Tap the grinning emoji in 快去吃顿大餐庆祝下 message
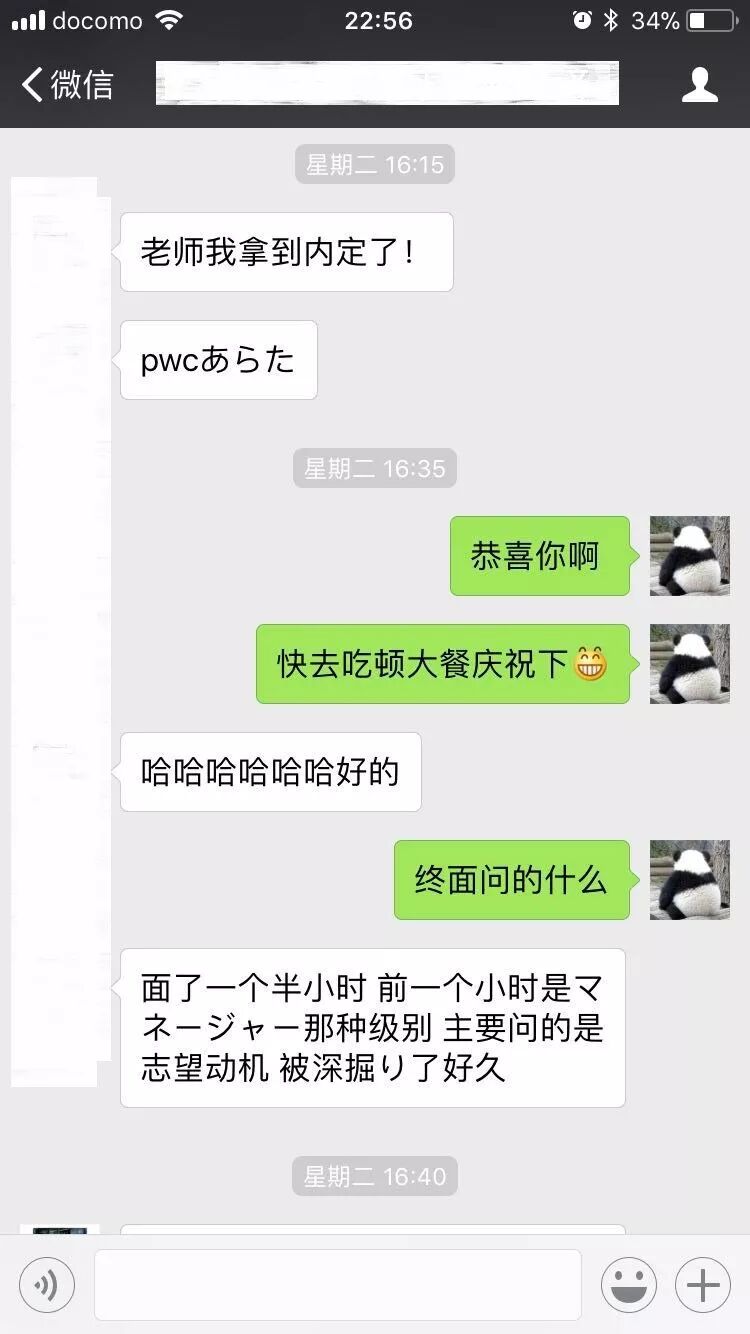 point(590,664)
